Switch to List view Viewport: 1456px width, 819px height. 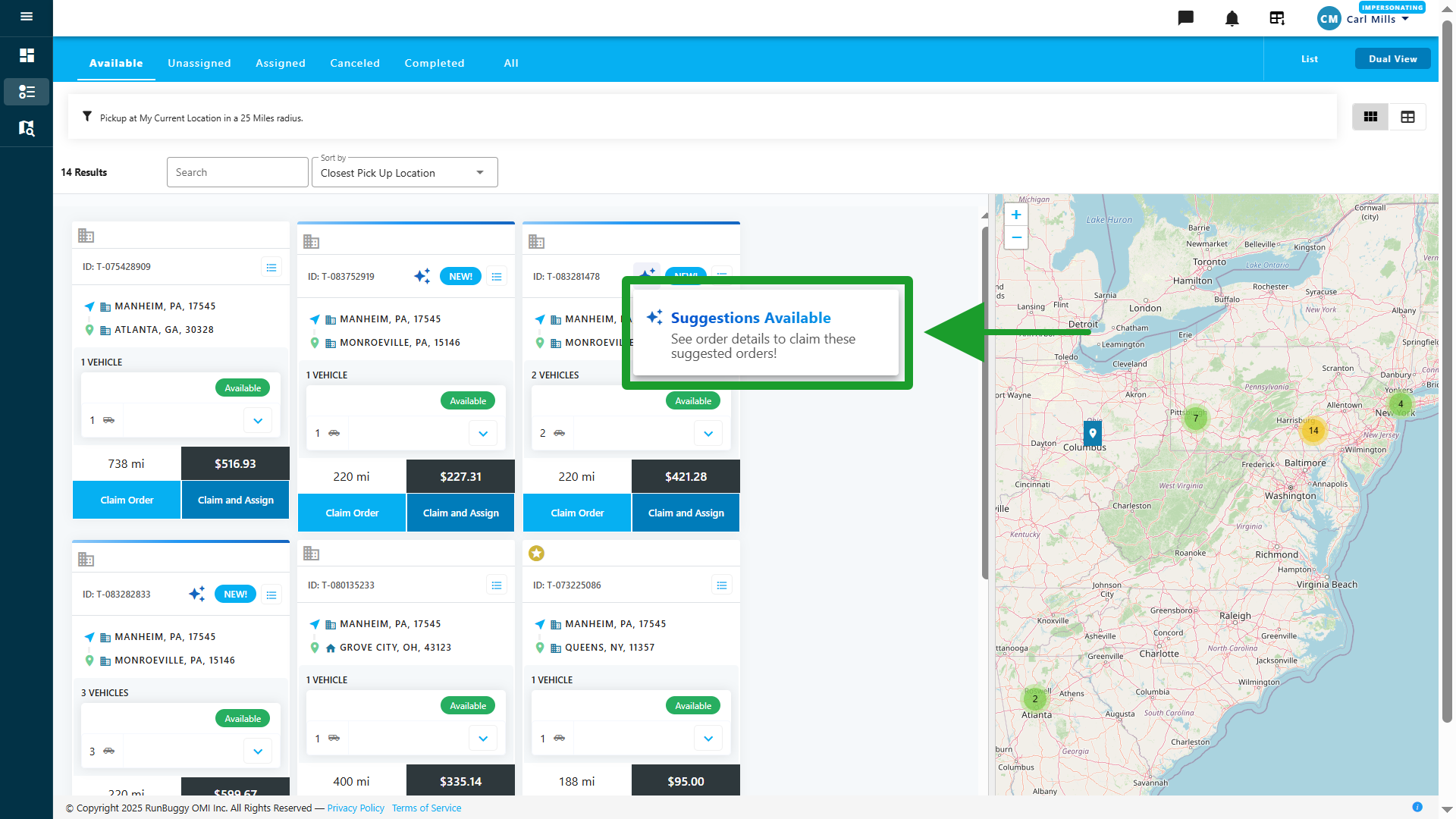click(1310, 58)
